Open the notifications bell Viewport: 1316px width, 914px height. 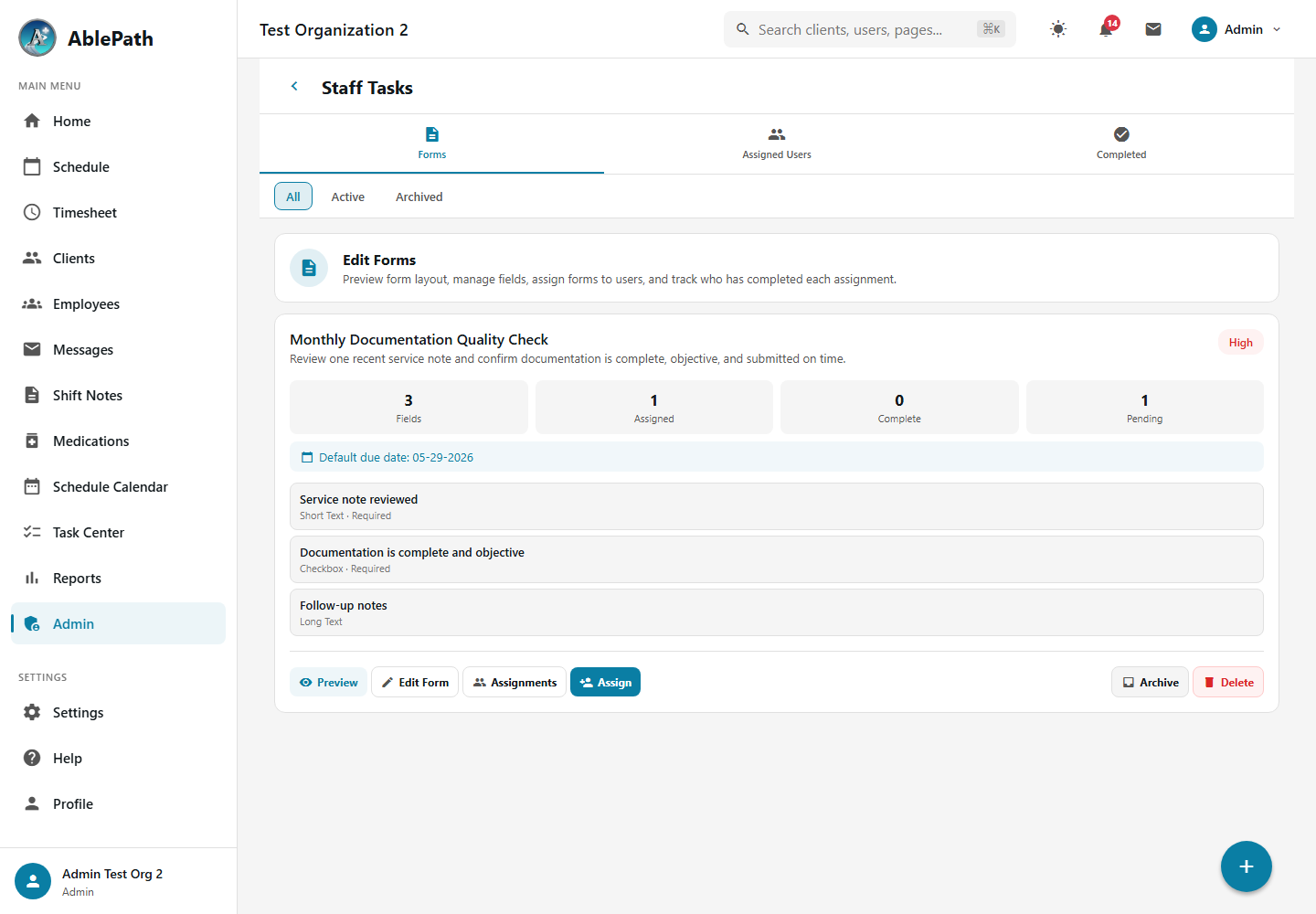point(1106,29)
